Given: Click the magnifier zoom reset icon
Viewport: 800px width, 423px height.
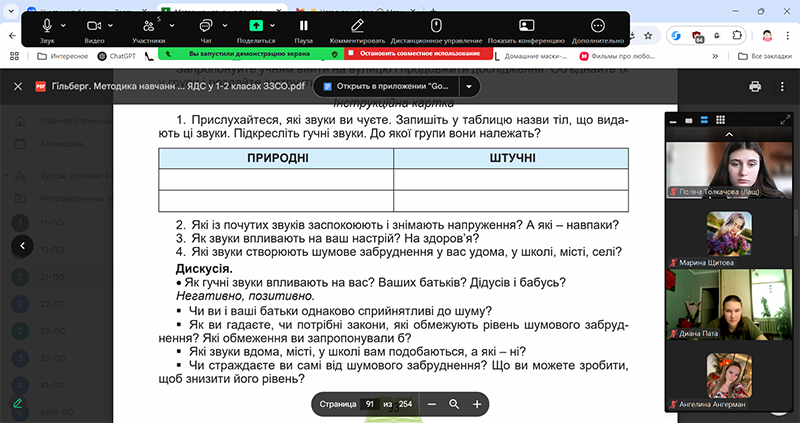Looking at the screenshot, I should point(454,404).
